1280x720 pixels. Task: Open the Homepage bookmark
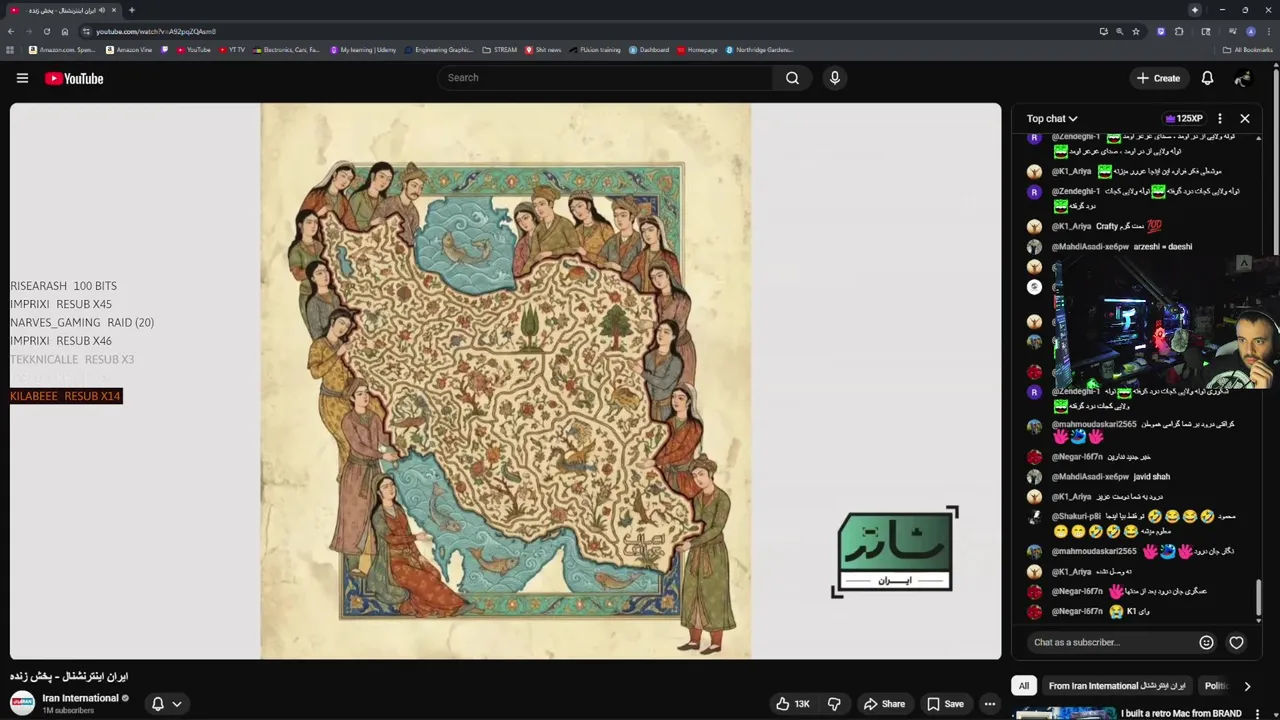point(697,49)
